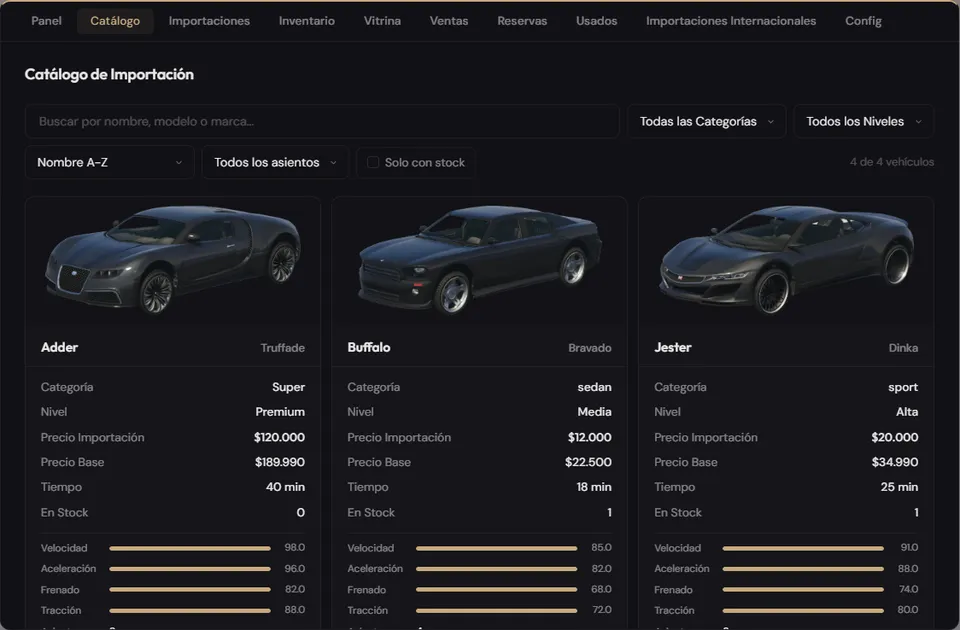
Task: Click the Adder Tracción bar
Action: [x=190, y=610]
